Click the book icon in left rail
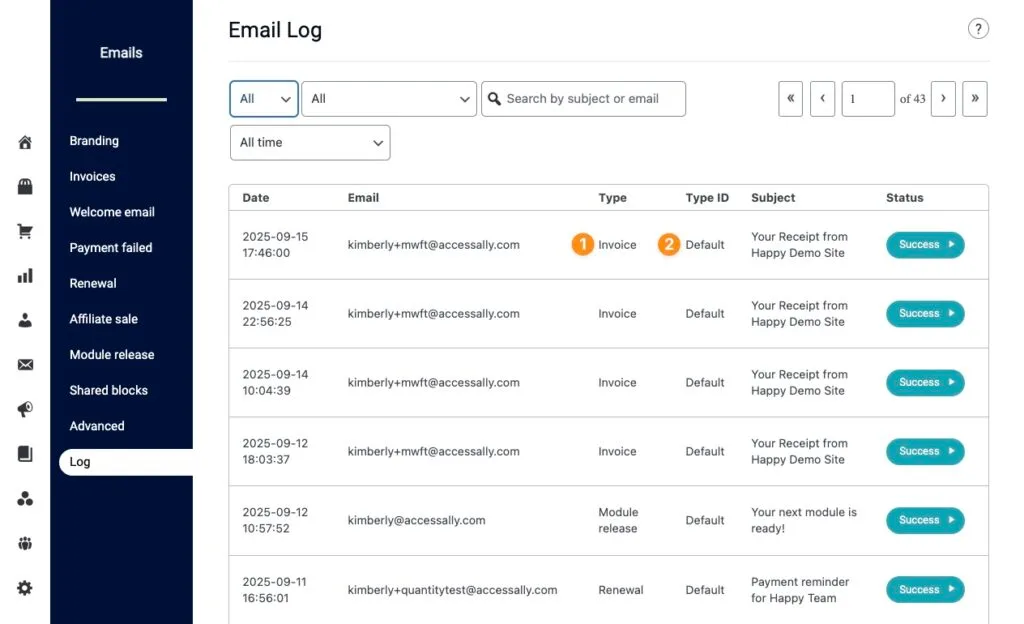 25,454
